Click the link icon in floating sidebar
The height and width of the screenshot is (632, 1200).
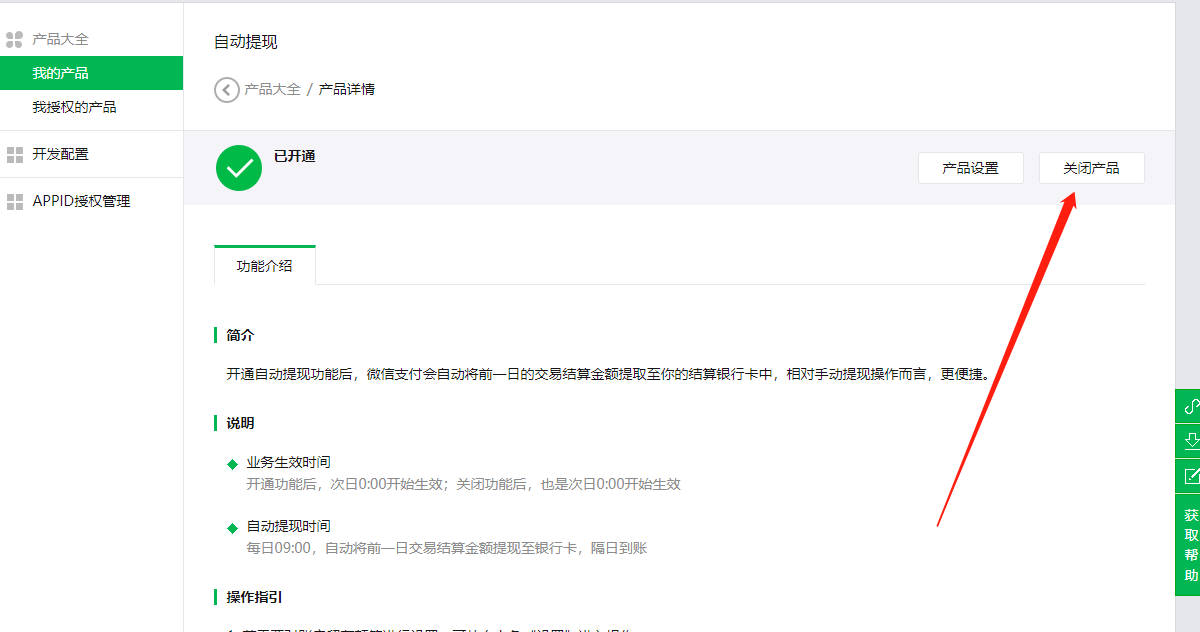click(x=1190, y=407)
